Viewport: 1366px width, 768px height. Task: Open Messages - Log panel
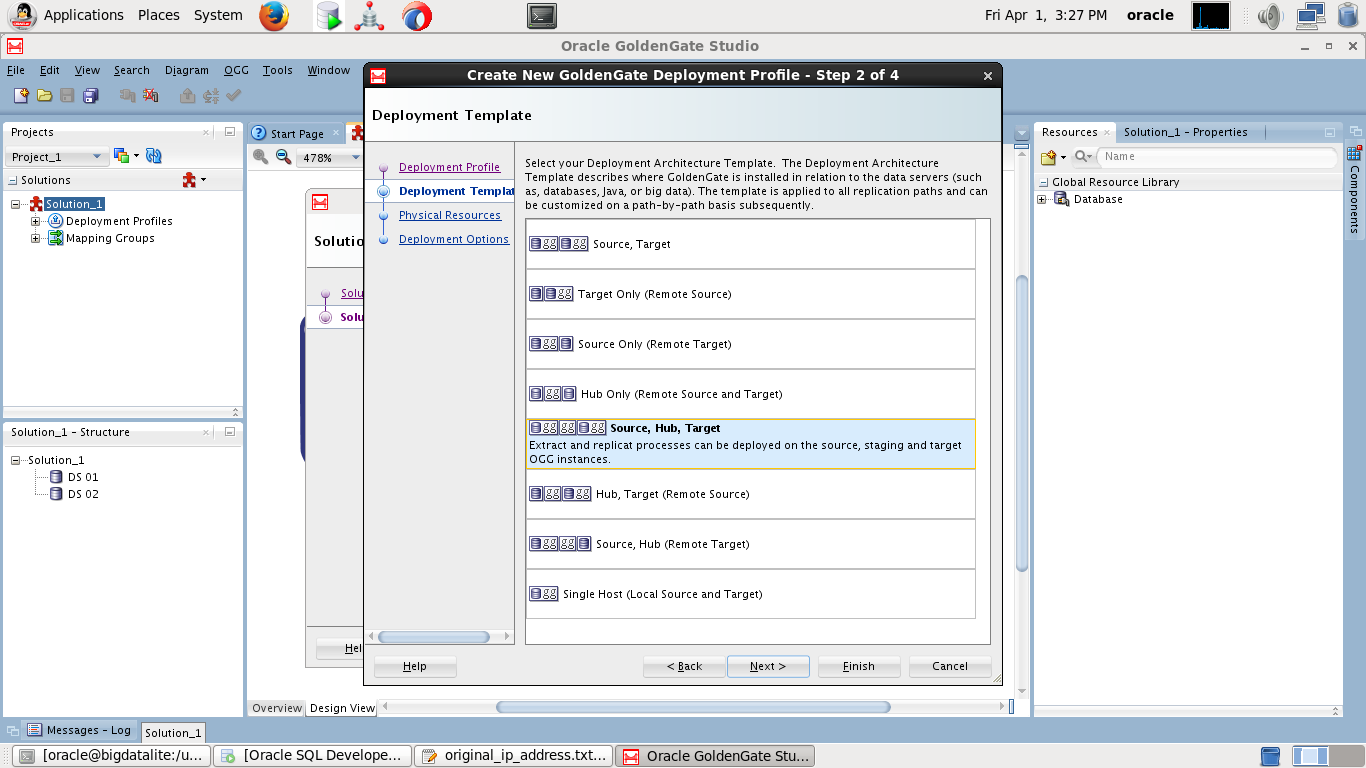point(78,730)
